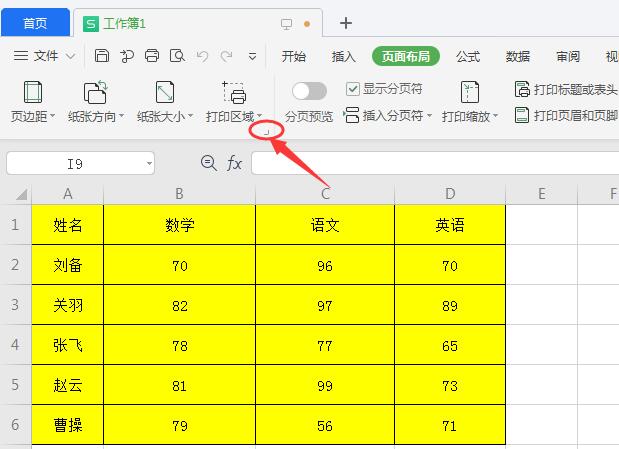
Task: Uncheck the 显示分页符 checkbox
Action: (353, 89)
